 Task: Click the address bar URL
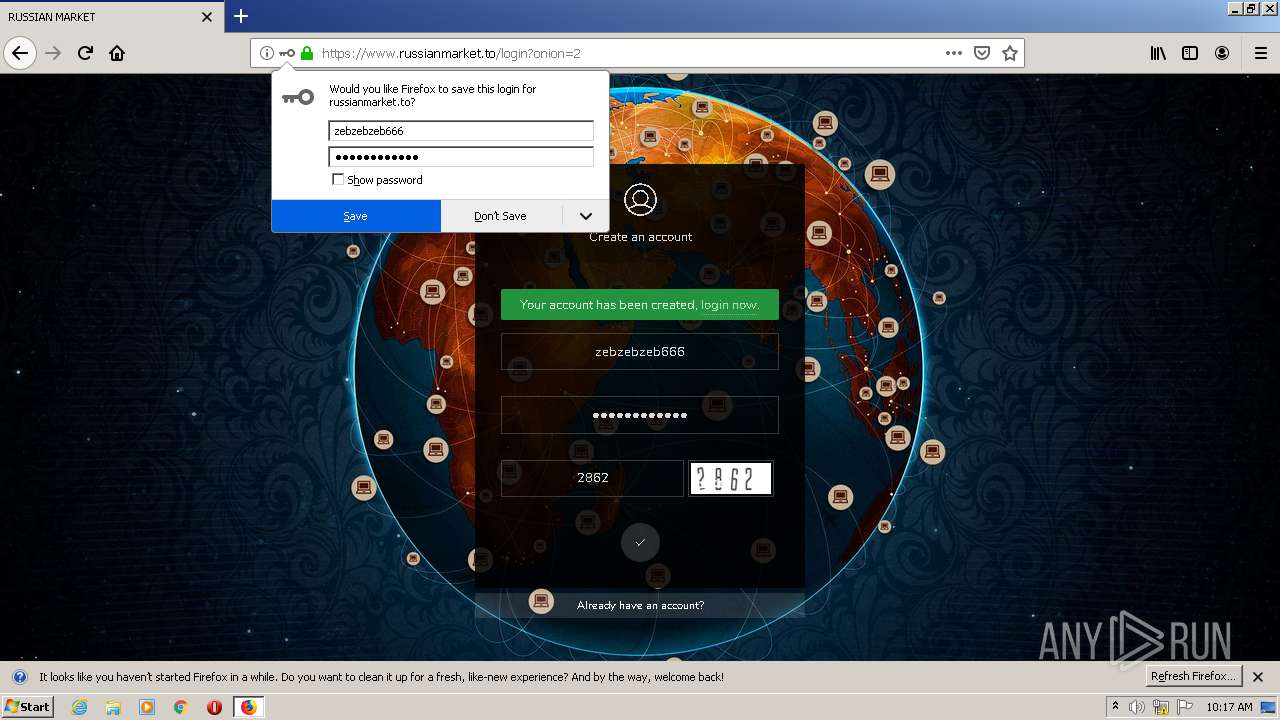(x=628, y=53)
